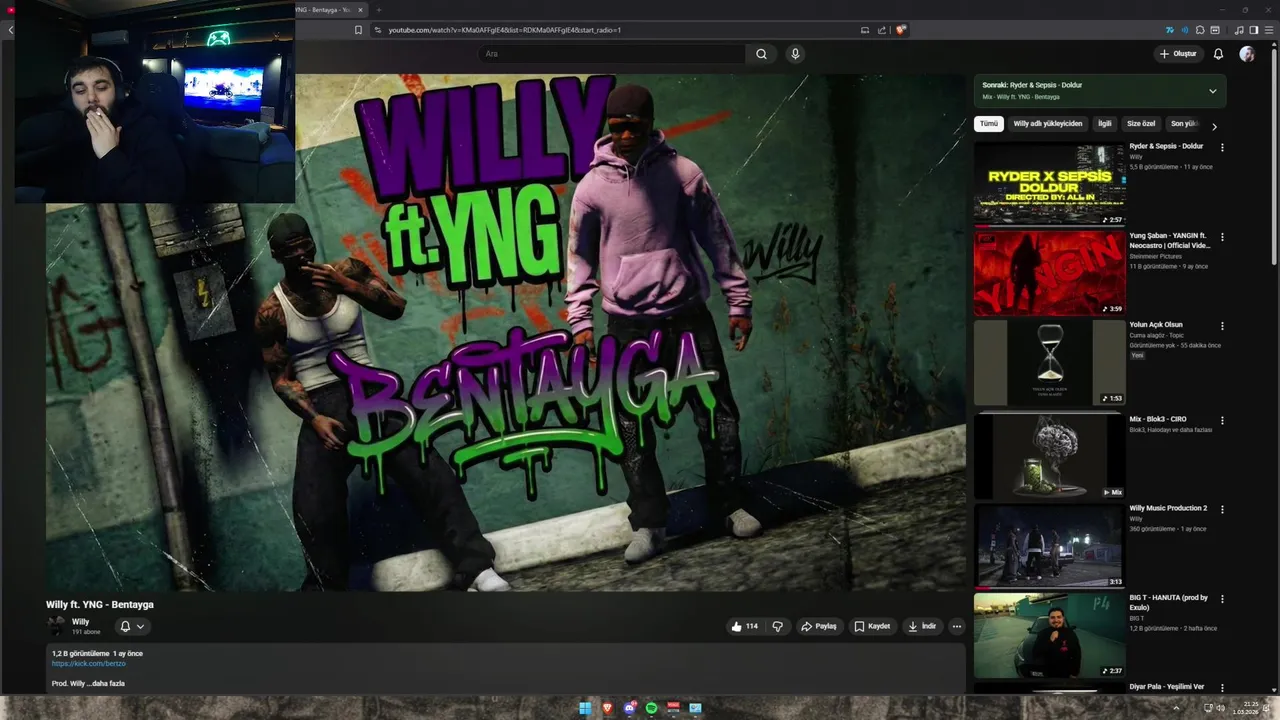
Task: Open options for Yung Şaban - YANGIN video
Action: (x=1222, y=237)
